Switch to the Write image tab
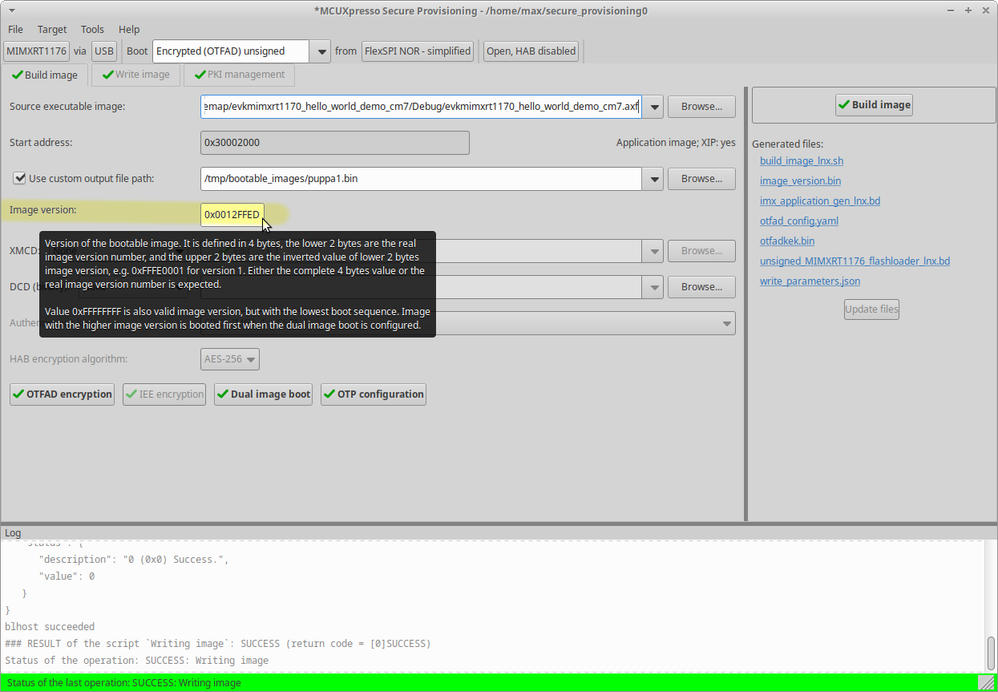This screenshot has height=692, width=998. (136, 74)
